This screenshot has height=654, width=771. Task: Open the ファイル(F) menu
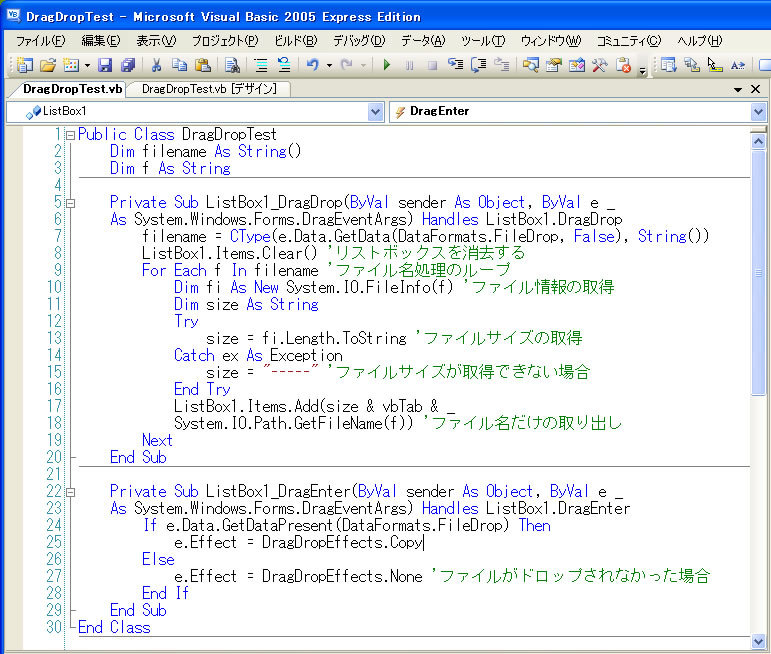pyautogui.click(x=40, y=41)
